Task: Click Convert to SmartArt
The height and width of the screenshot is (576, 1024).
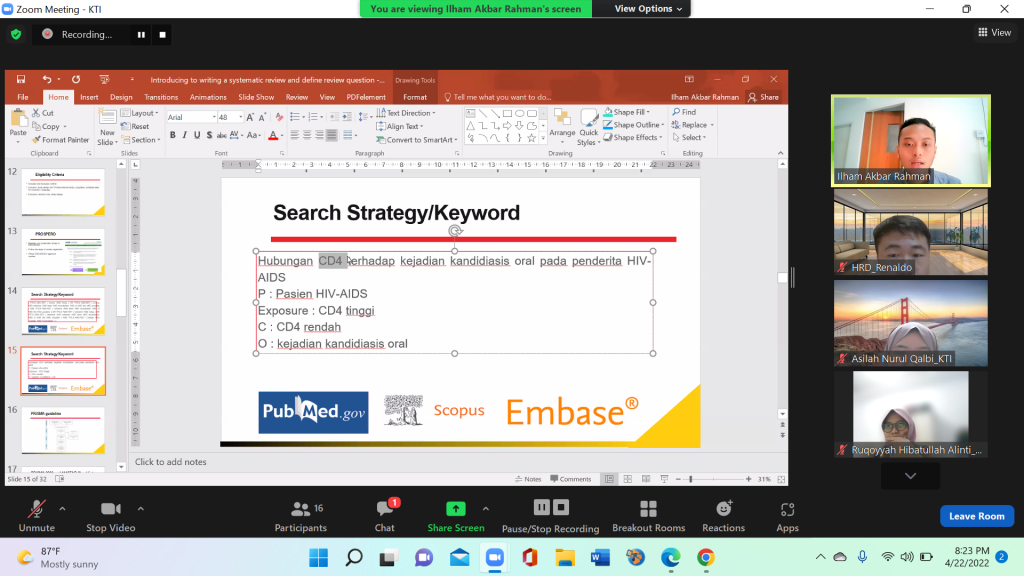Action: [416, 140]
